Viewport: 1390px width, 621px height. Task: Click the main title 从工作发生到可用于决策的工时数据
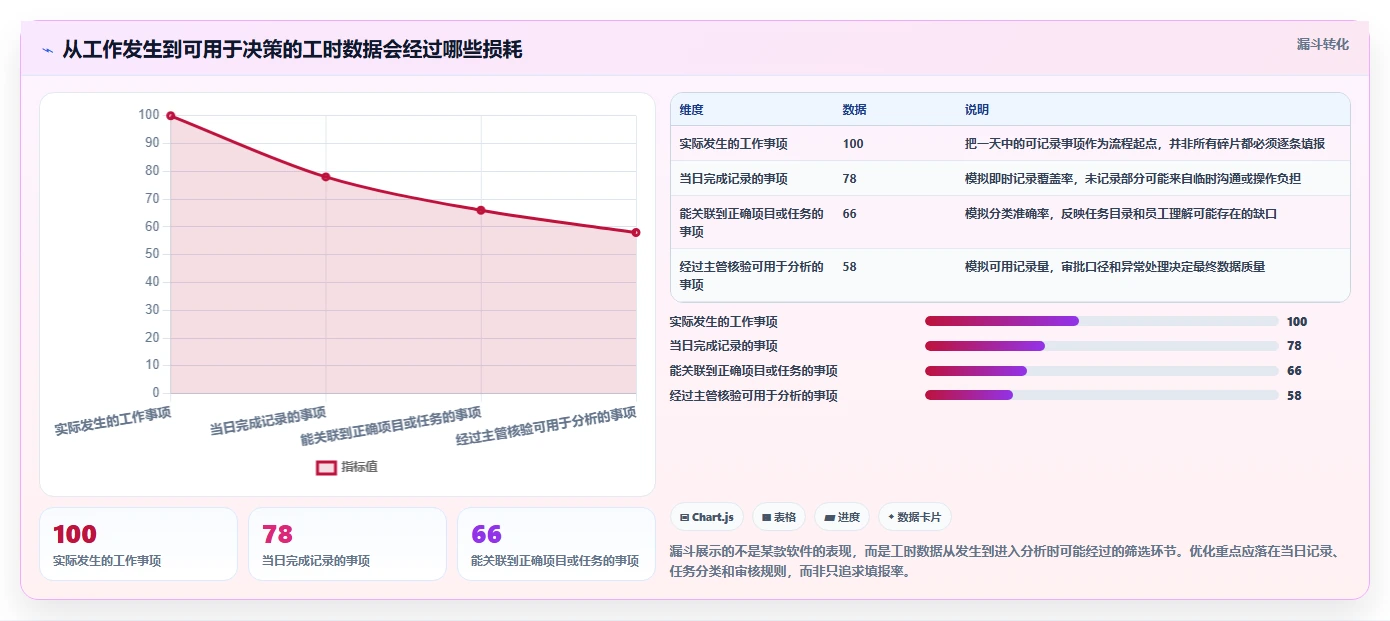click(292, 50)
